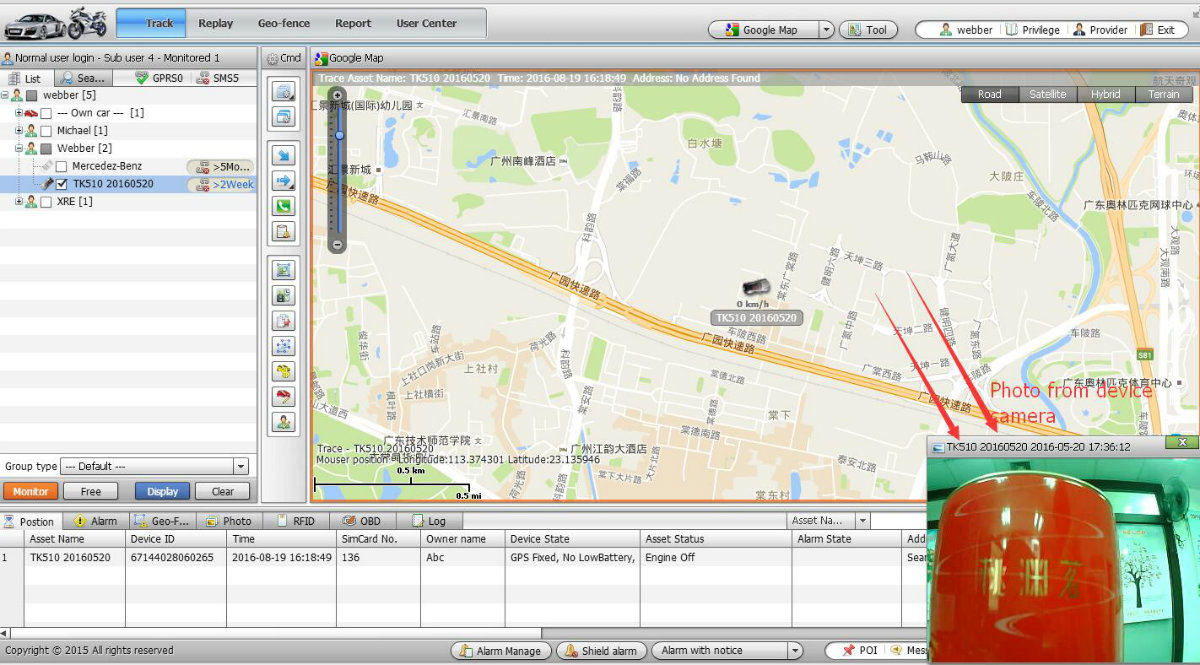Switch to the Replay tab

(x=216, y=23)
